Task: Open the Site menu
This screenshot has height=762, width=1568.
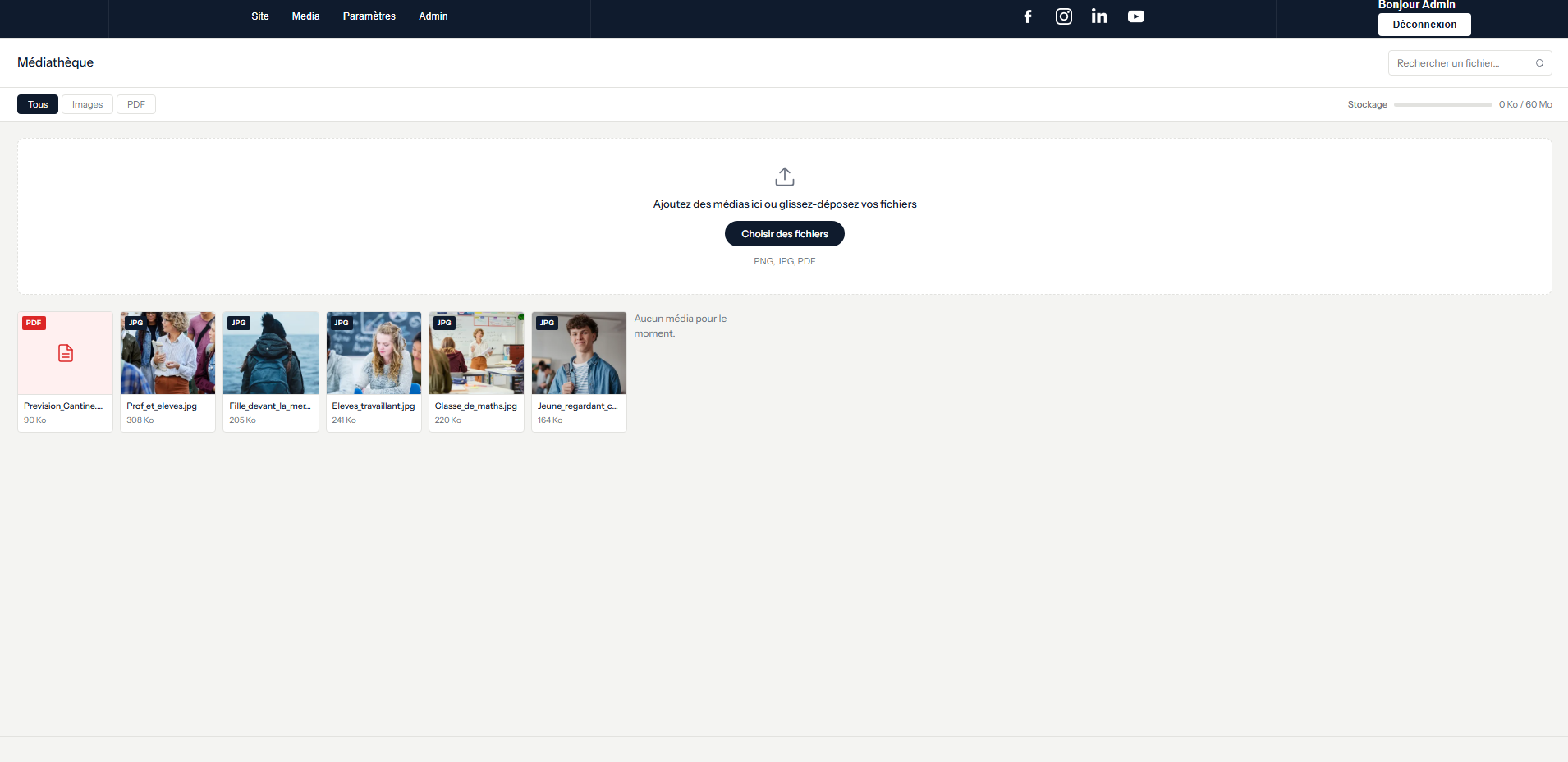Action: (260, 16)
